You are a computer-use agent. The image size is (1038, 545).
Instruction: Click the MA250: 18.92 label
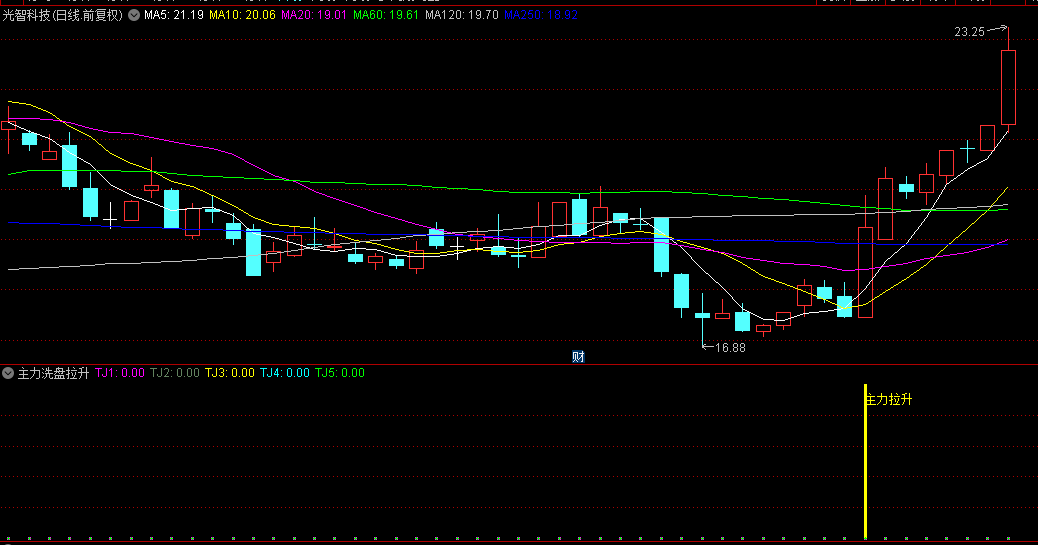[541, 15]
